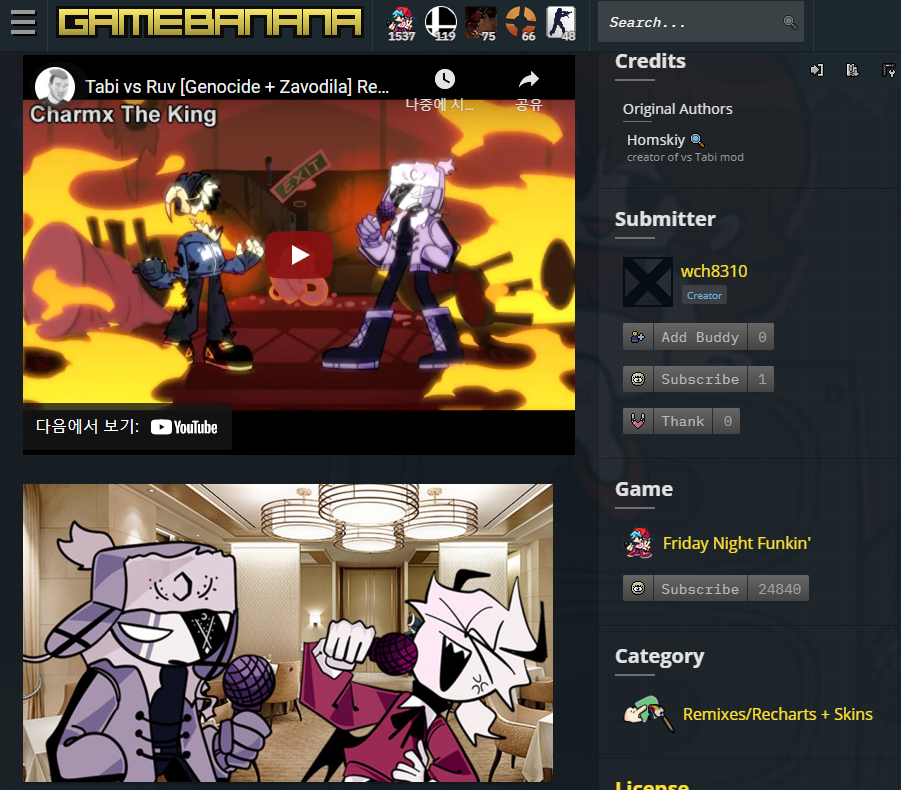Click the second Credits module icon

tap(852, 70)
